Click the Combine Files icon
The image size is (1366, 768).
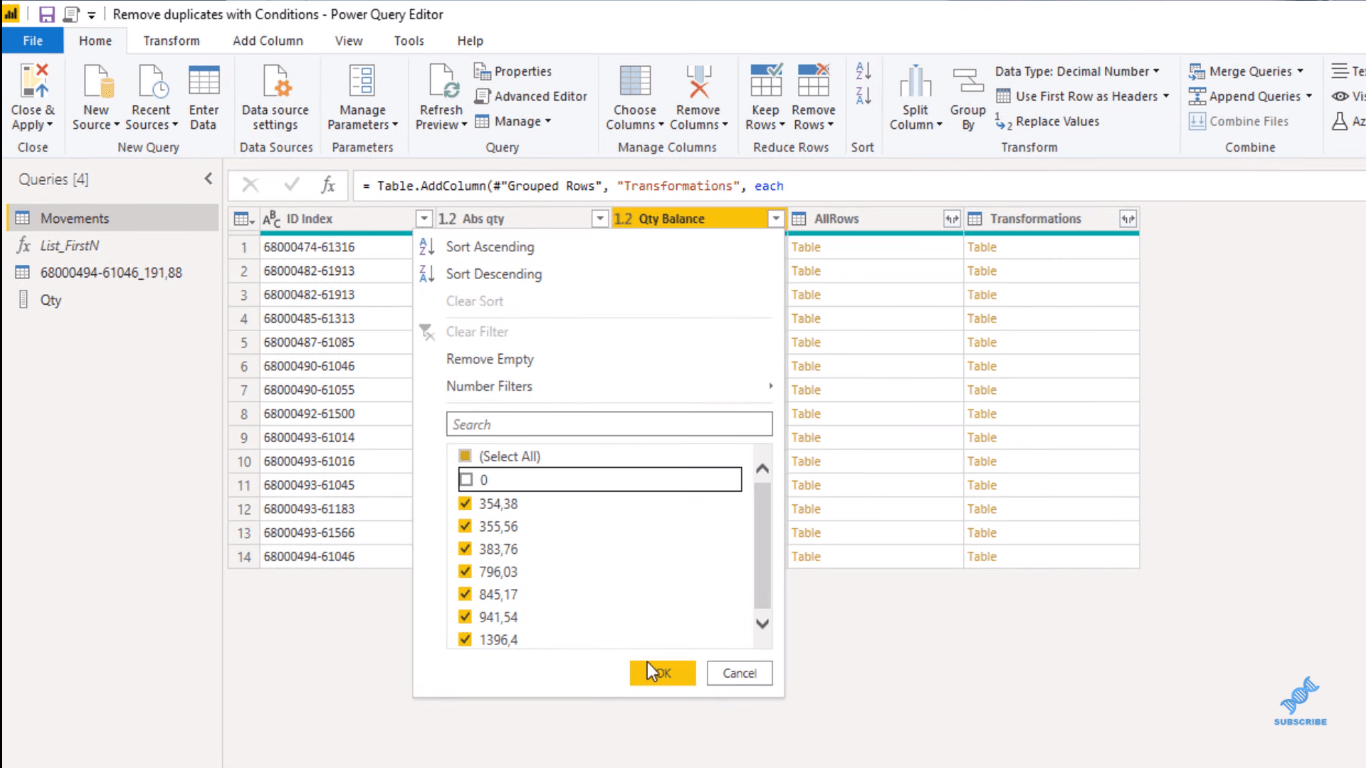(1197, 121)
